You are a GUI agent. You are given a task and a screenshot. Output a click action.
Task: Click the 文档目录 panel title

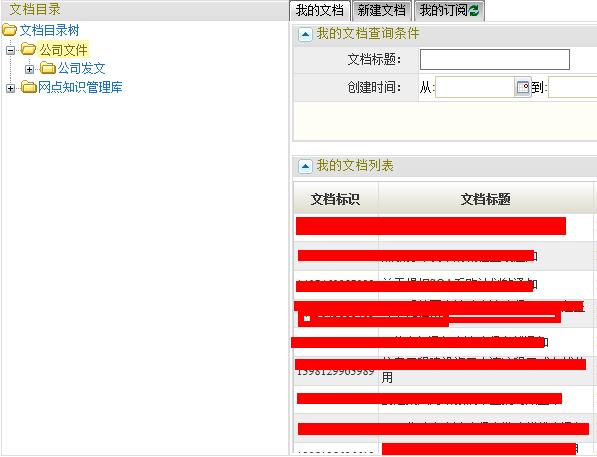[35, 10]
